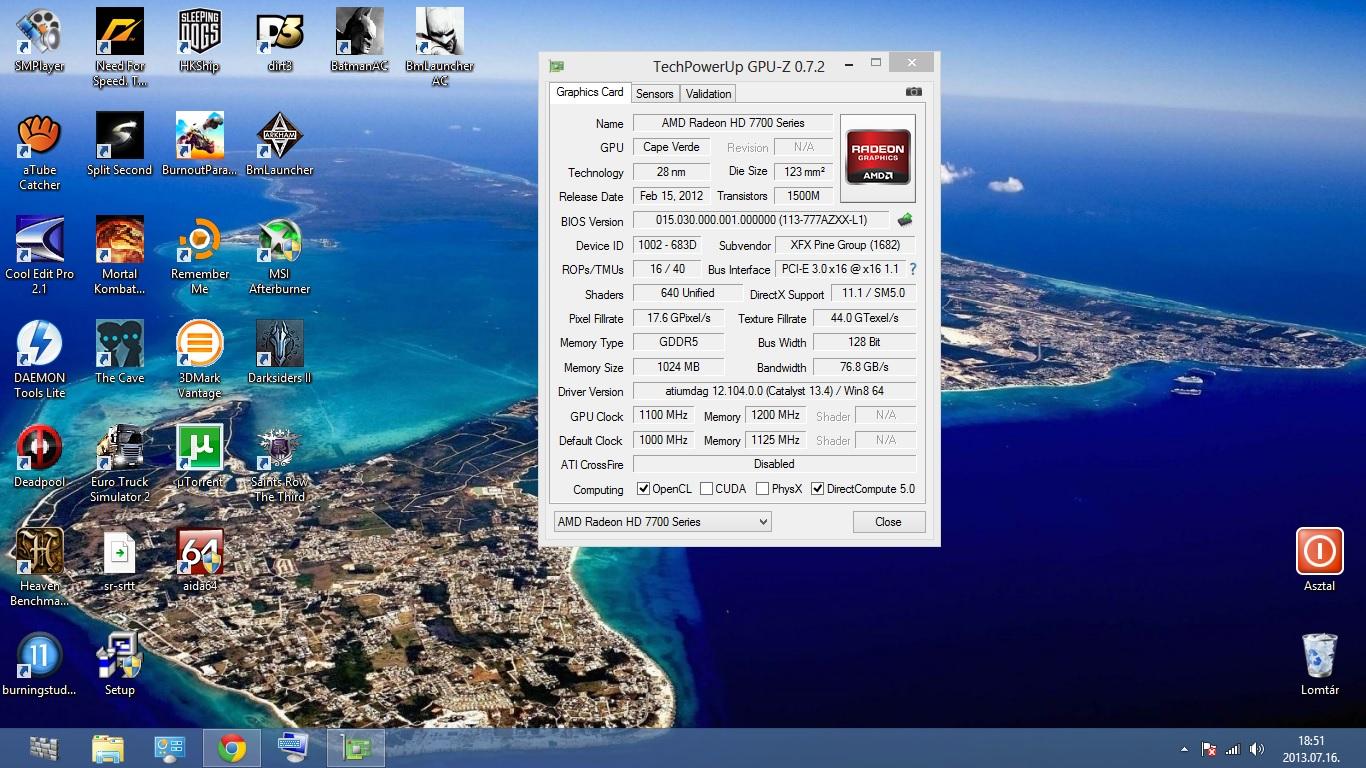Image resolution: width=1366 pixels, height=768 pixels.
Task: Toggle the OpenCL checkbox
Action: [x=644, y=489]
